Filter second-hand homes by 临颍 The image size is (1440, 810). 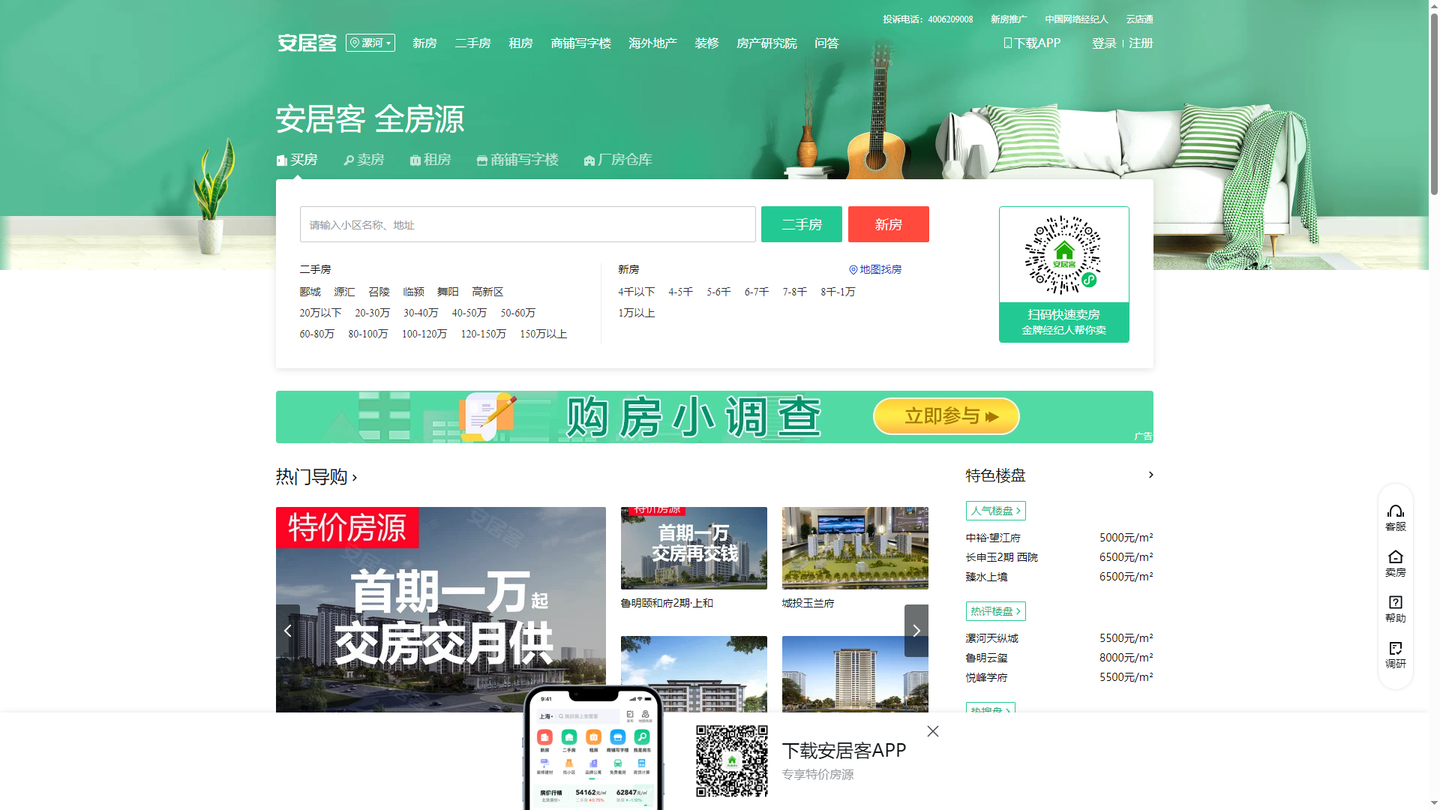tap(413, 292)
